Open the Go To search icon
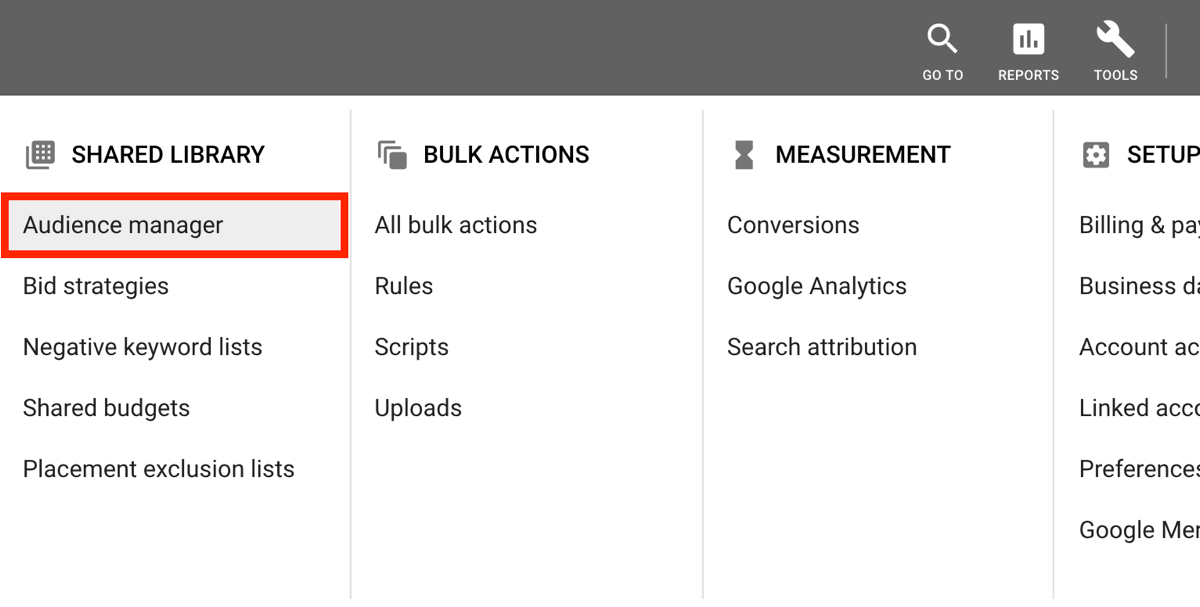 point(942,40)
